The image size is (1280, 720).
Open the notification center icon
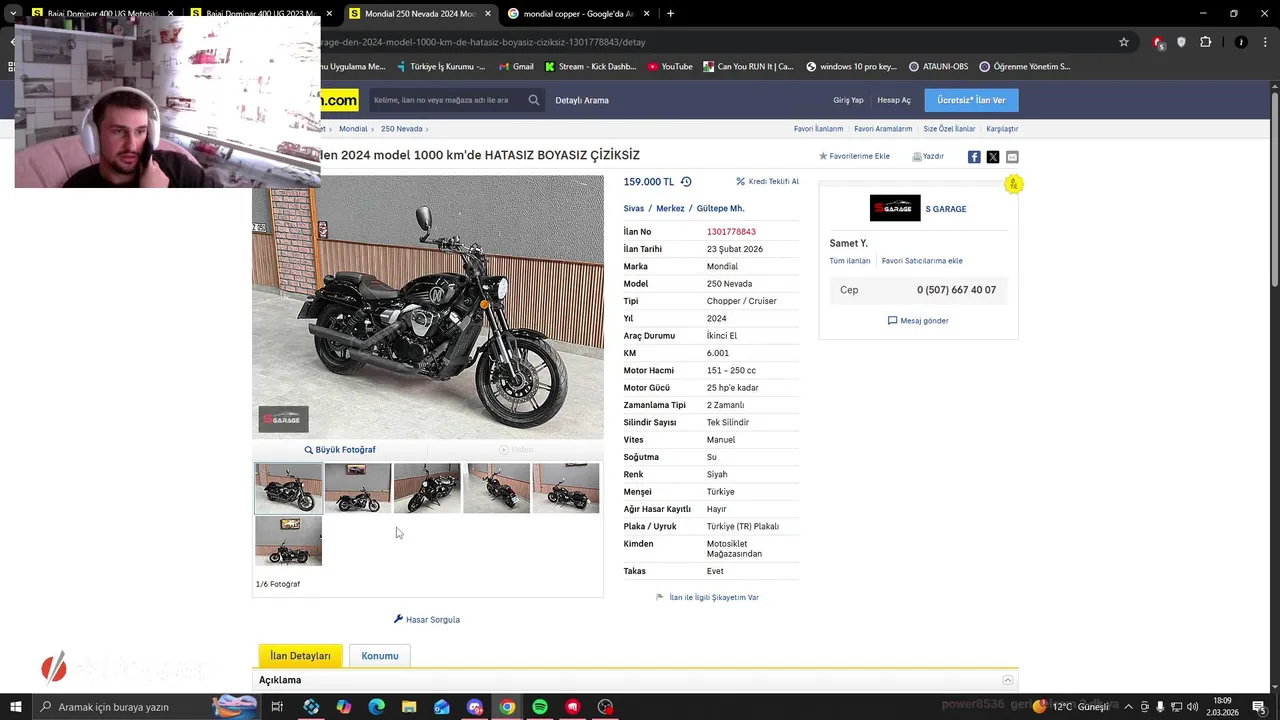coord(1258,707)
